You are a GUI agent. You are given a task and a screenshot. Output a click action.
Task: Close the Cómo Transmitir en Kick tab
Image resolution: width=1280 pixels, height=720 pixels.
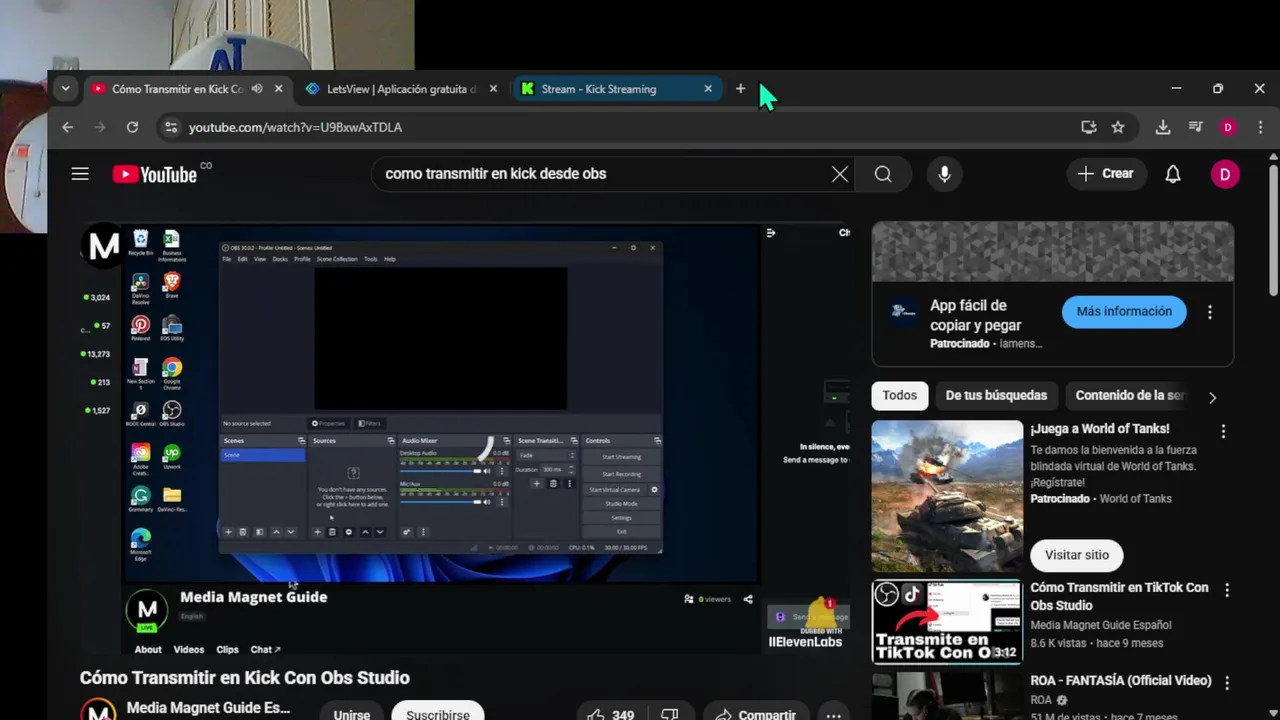(x=278, y=89)
